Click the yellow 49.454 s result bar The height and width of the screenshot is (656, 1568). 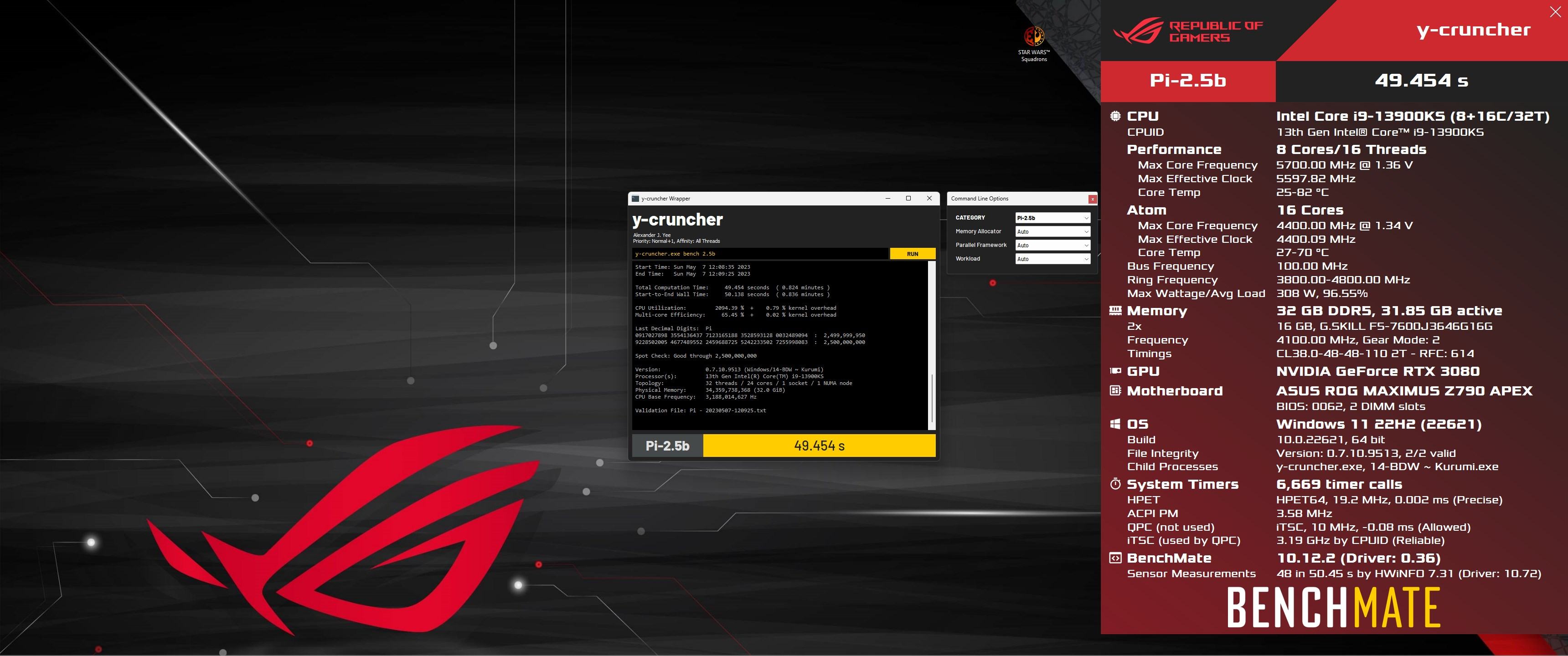pos(819,446)
